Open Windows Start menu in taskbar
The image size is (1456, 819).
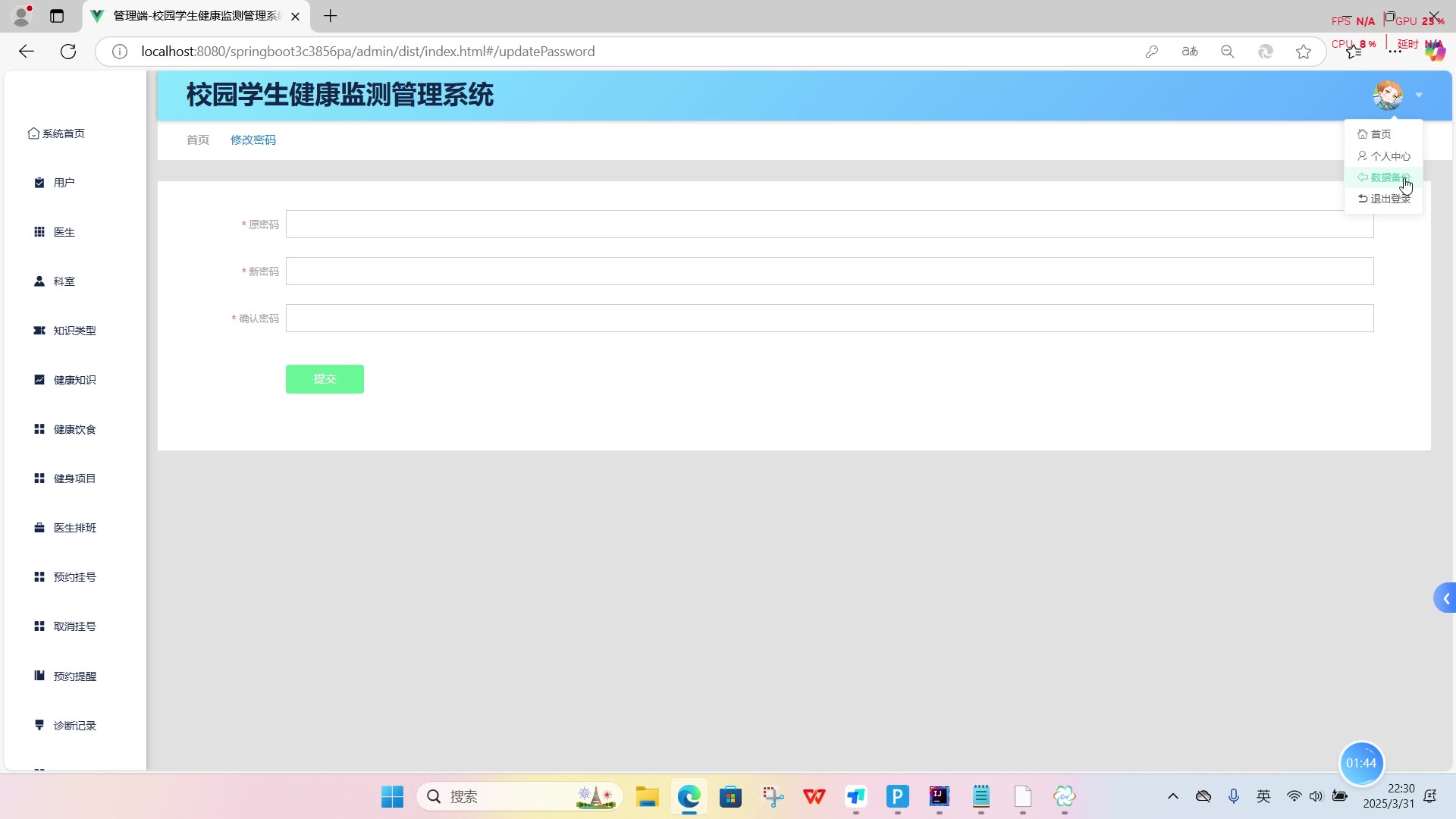pos(392,796)
